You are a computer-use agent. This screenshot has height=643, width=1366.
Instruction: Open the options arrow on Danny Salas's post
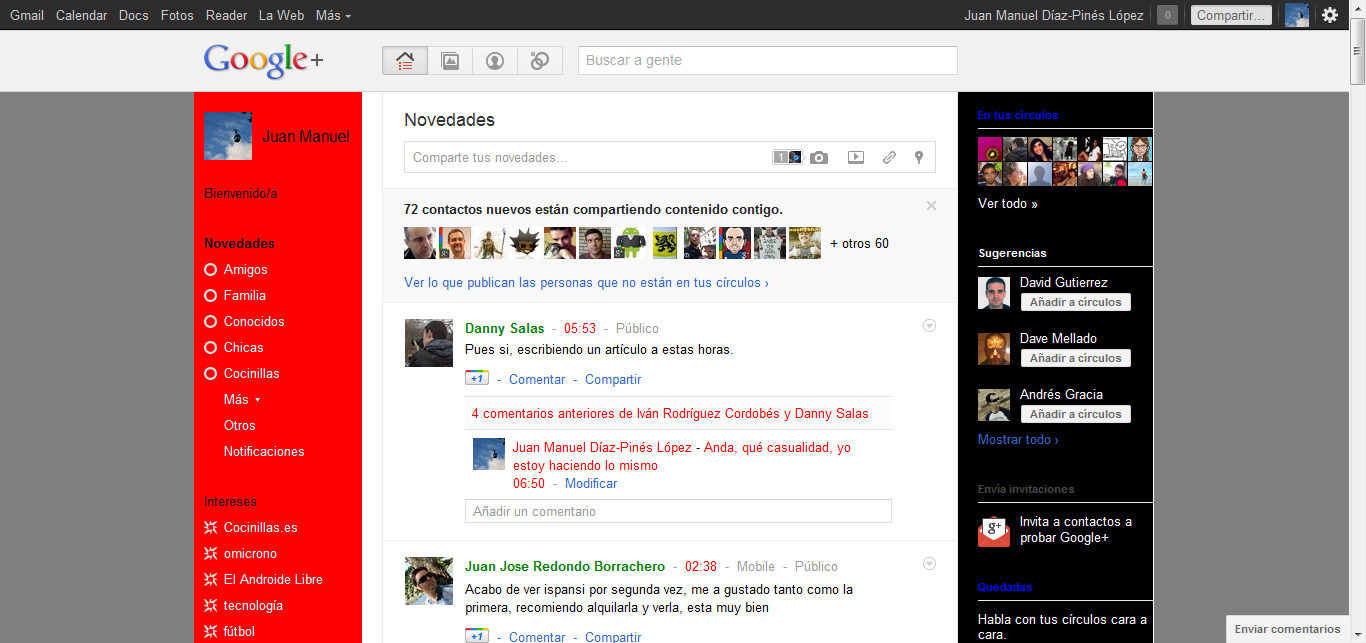pos(929,325)
